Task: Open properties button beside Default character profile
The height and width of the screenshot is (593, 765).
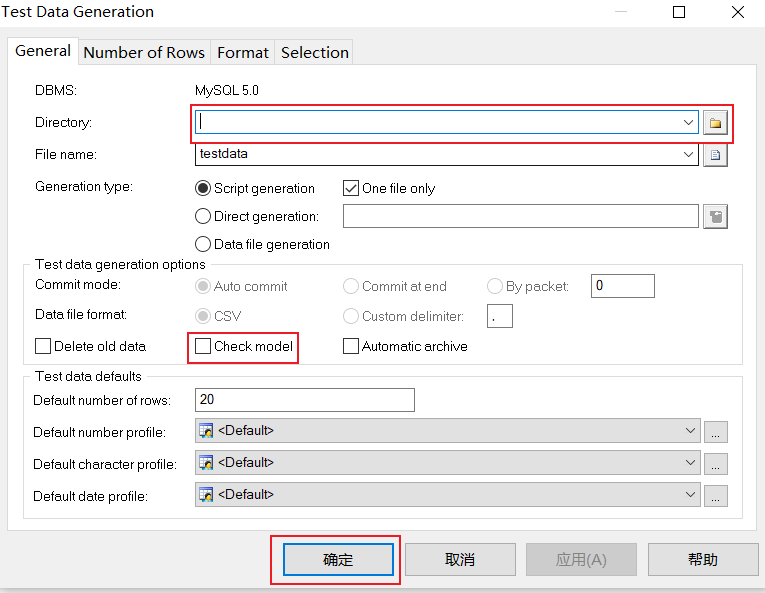Action: point(715,464)
